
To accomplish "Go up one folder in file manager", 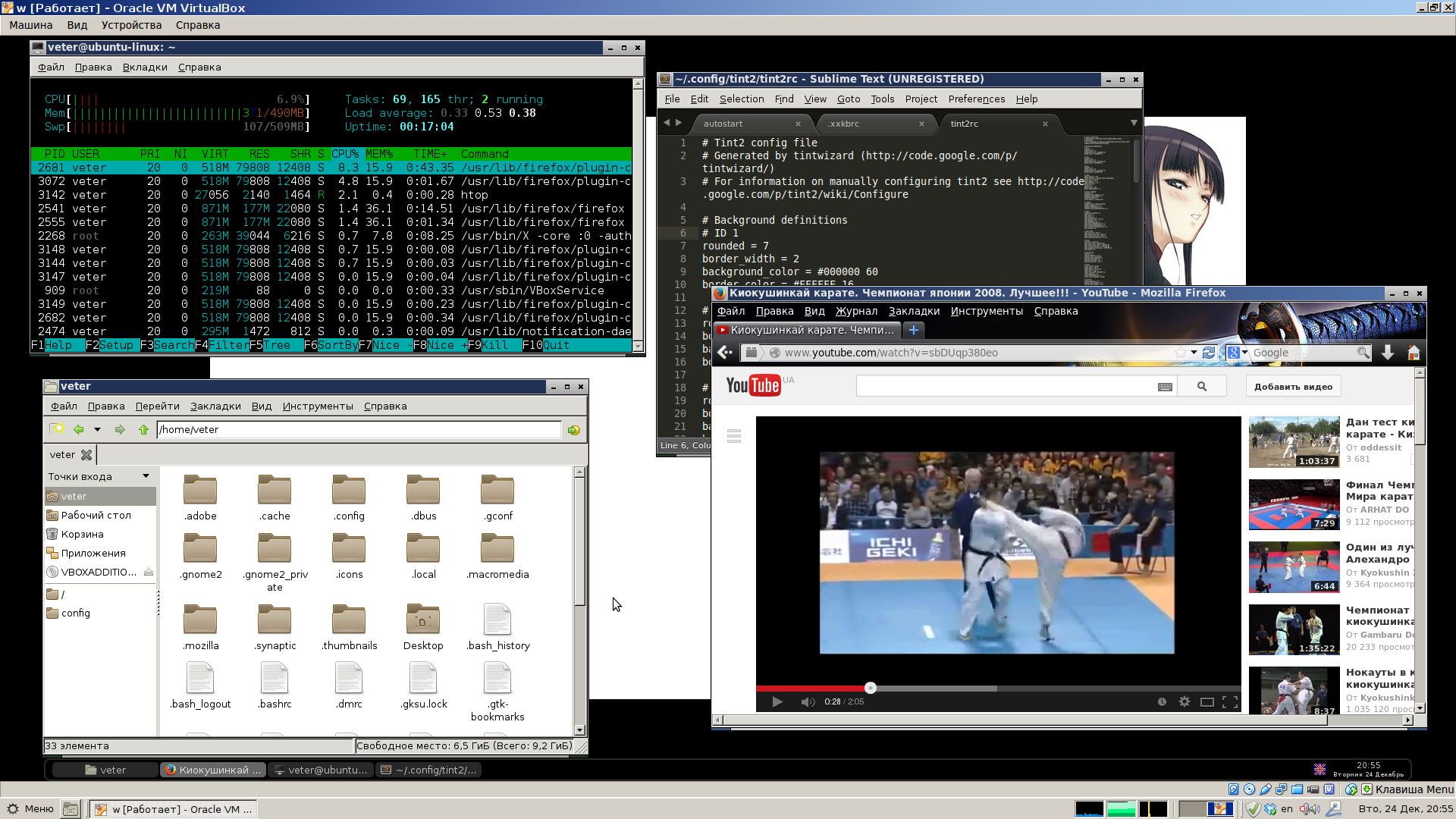I will click(143, 430).
